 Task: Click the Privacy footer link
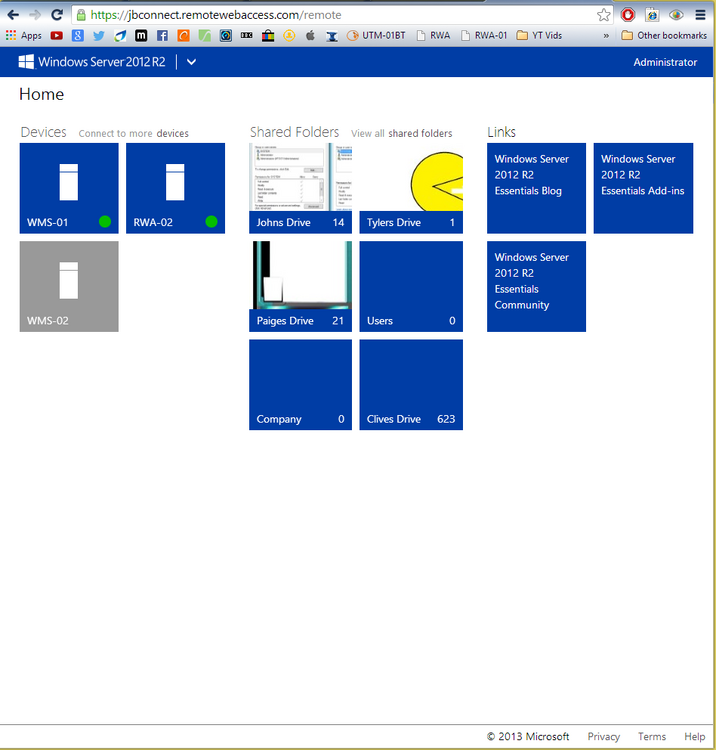[604, 737]
